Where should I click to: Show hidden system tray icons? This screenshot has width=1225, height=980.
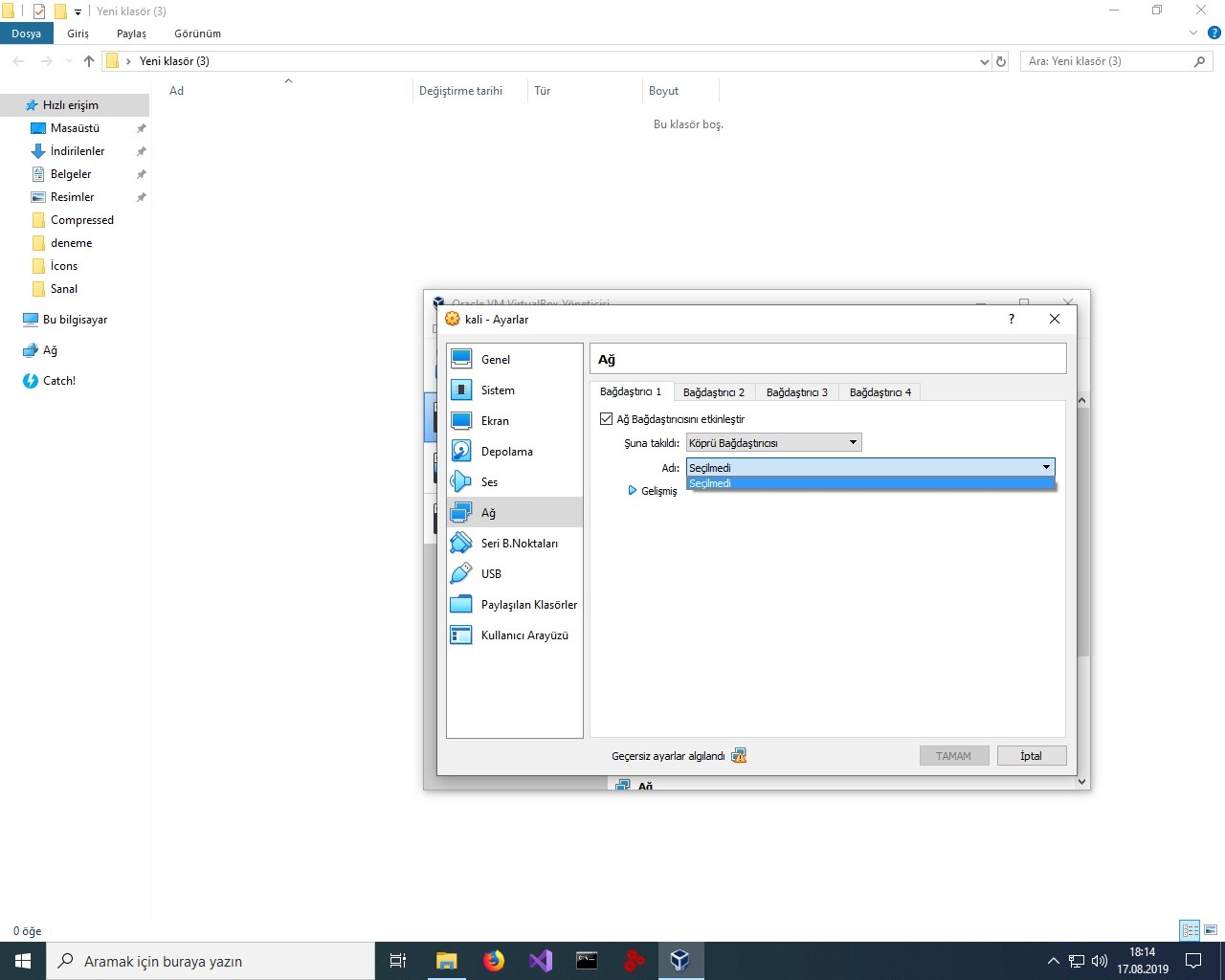pyautogui.click(x=1054, y=961)
